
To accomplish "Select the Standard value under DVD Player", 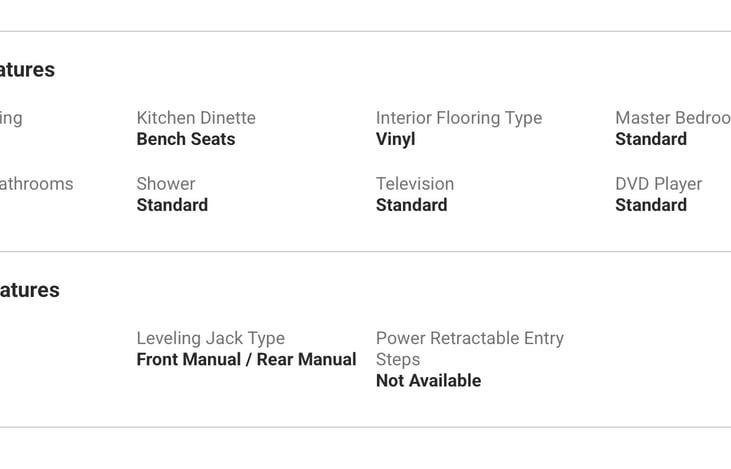I will (651, 205).
